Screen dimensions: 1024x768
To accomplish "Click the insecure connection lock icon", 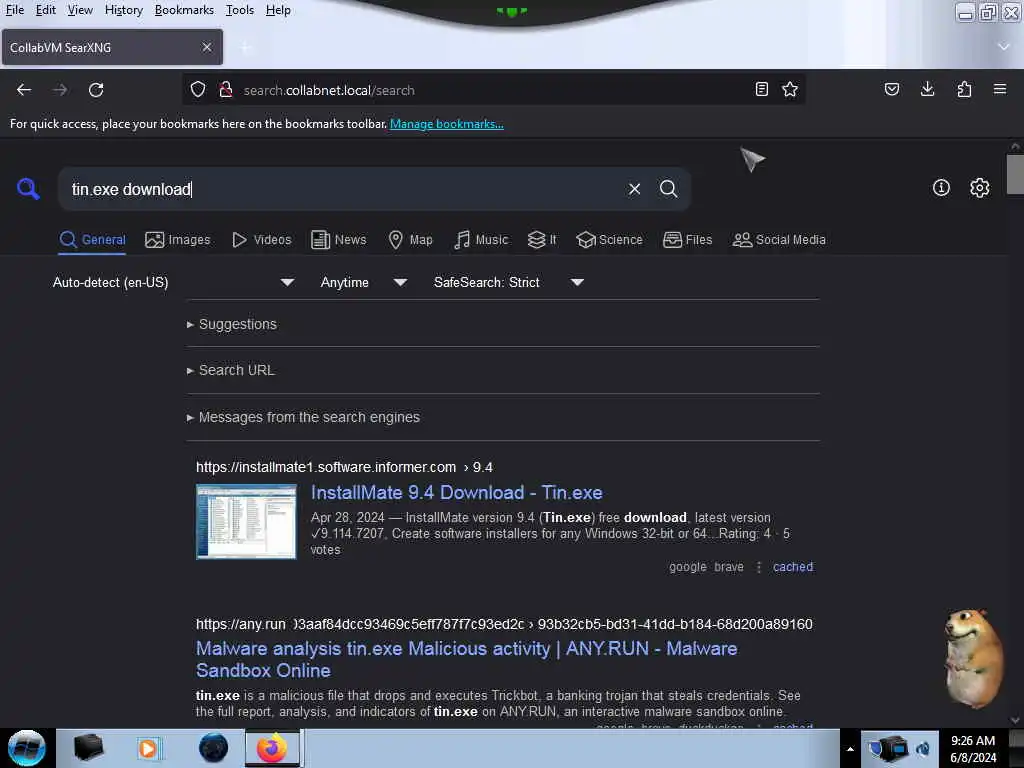I will point(226,89).
